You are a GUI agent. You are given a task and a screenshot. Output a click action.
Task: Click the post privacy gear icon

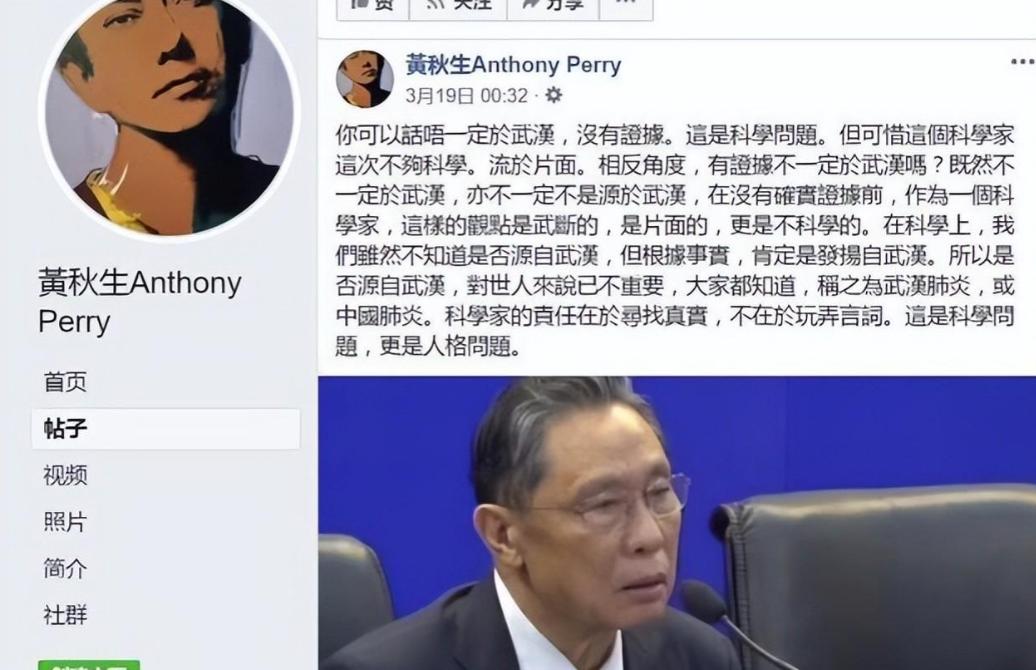tap(554, 95)
